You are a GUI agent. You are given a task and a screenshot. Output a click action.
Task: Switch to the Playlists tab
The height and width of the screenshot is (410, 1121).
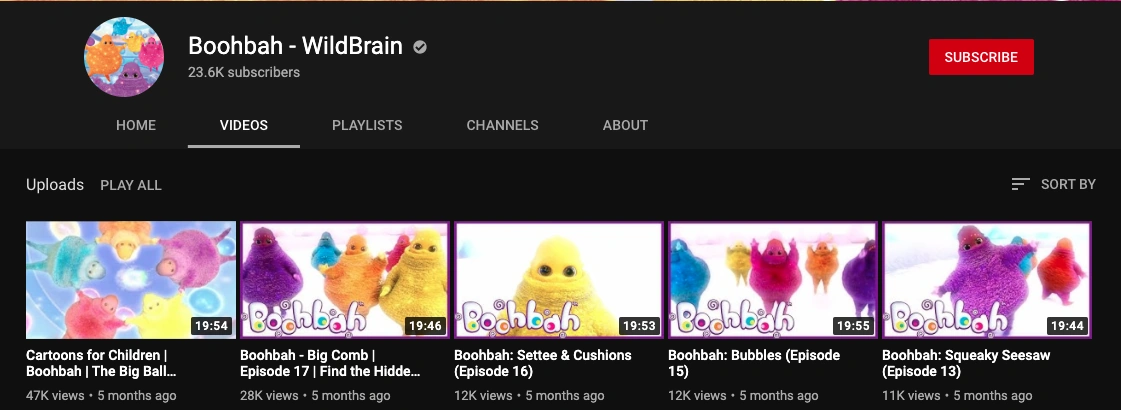(367, 125)
